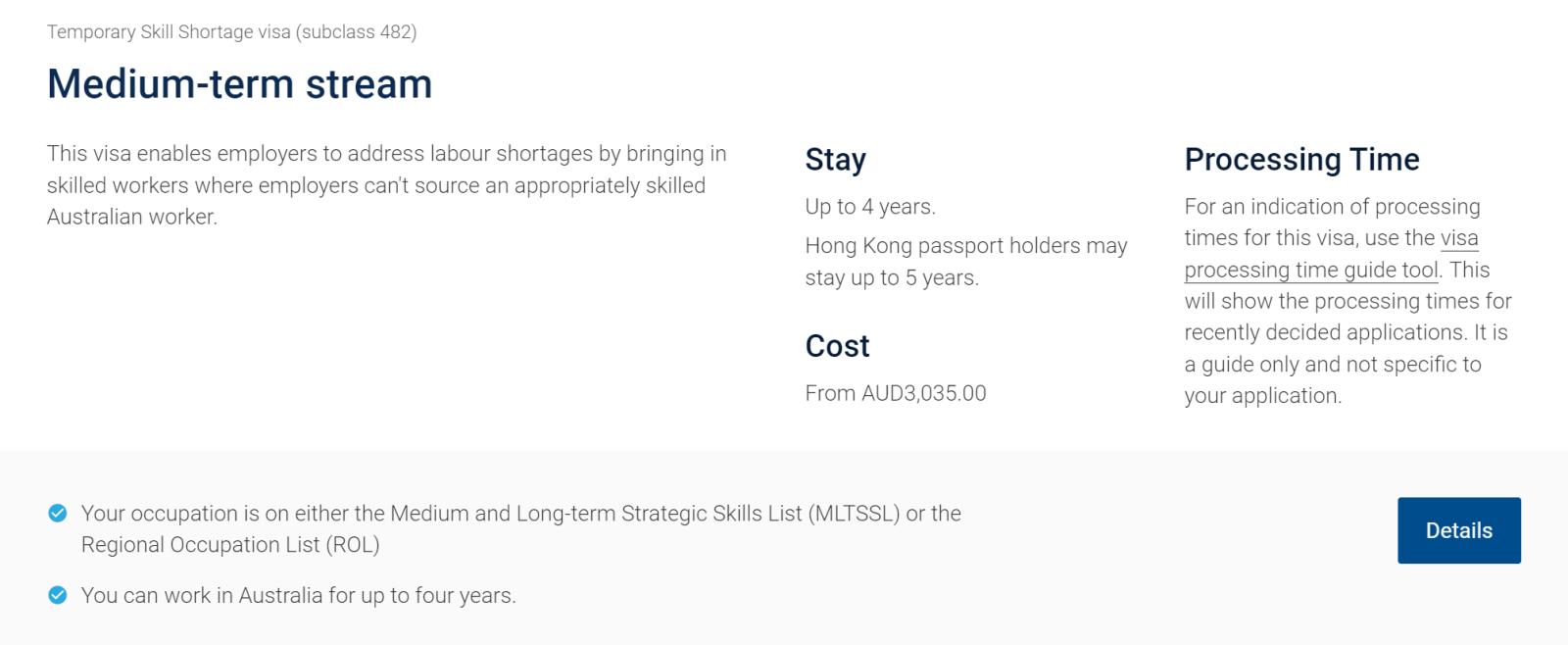Click the "For an indication of processing" line
This screenshot has height=645, width=1568.
(1332, 207)
